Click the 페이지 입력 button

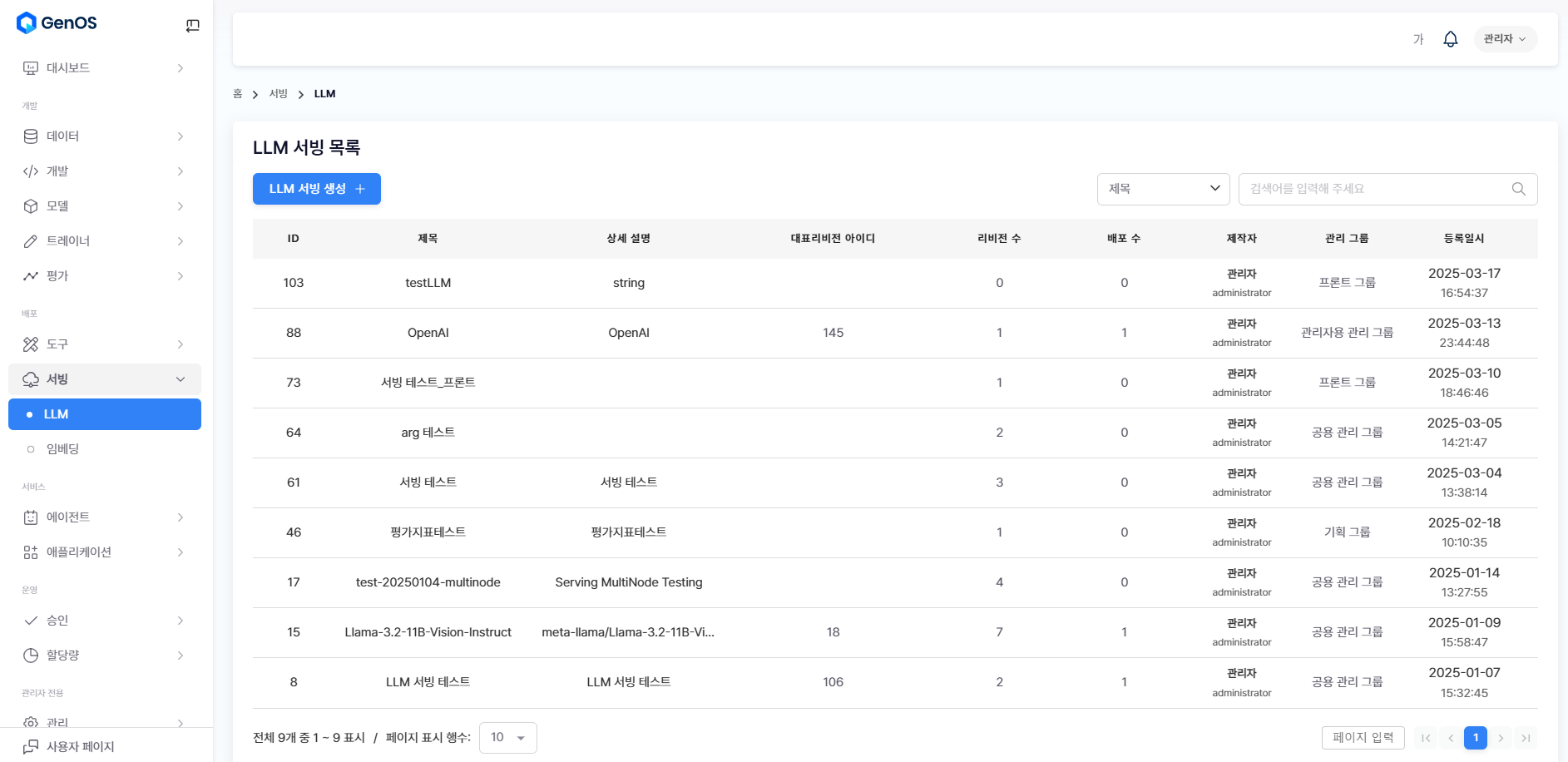(x=1363, y=738)
